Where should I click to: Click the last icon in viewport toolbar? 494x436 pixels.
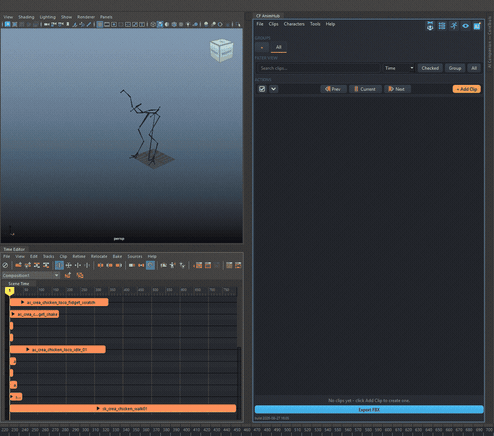click(238, 24)
